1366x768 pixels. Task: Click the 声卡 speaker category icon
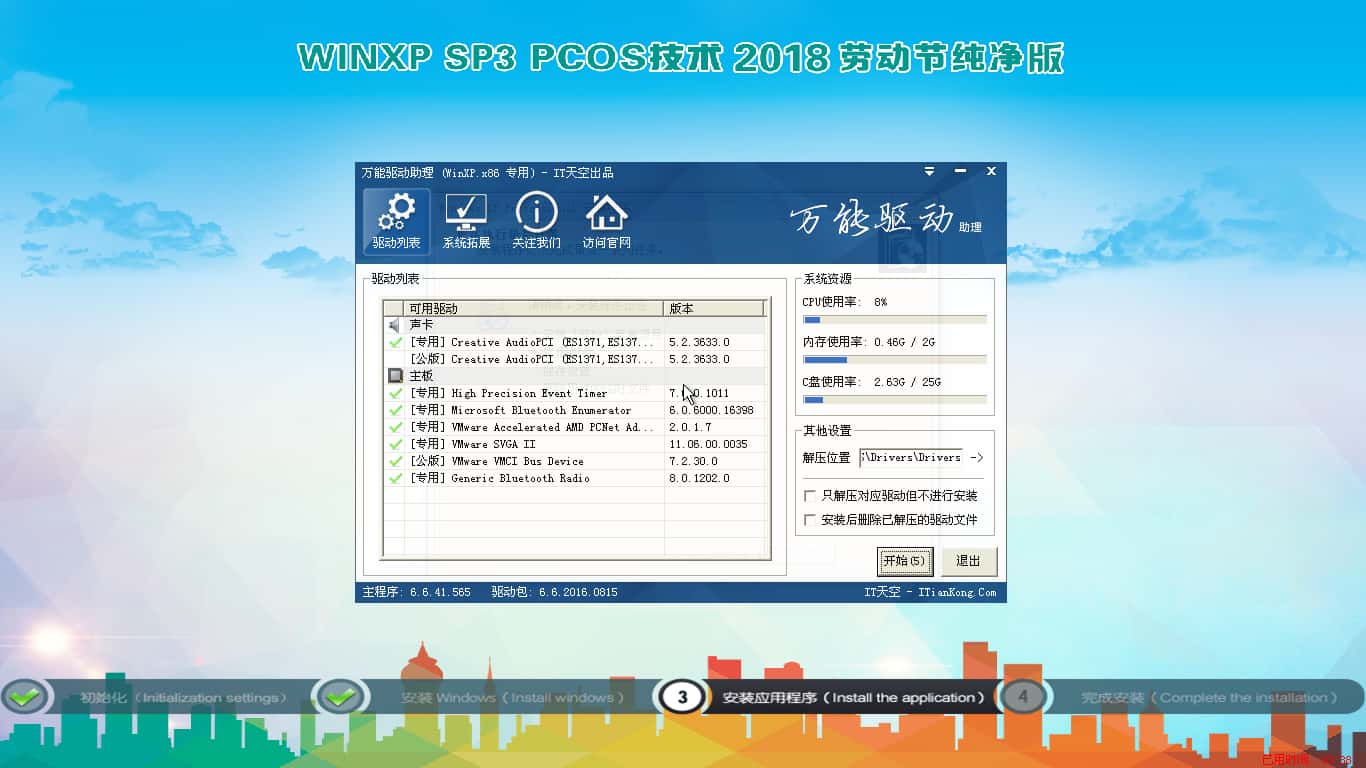(x=394, y=325)
